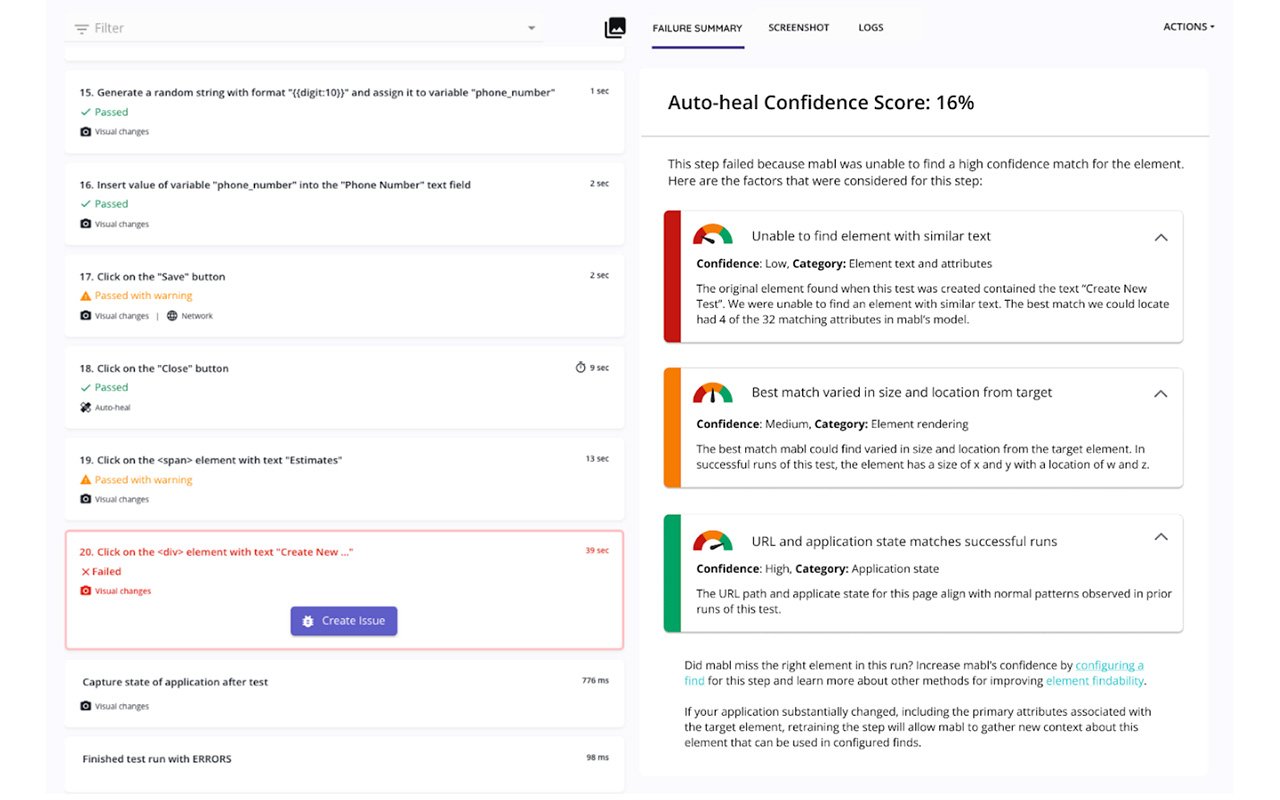Click the stopwatch icon on step 18
1280x800 pixels.
click(x=580, y=368)
